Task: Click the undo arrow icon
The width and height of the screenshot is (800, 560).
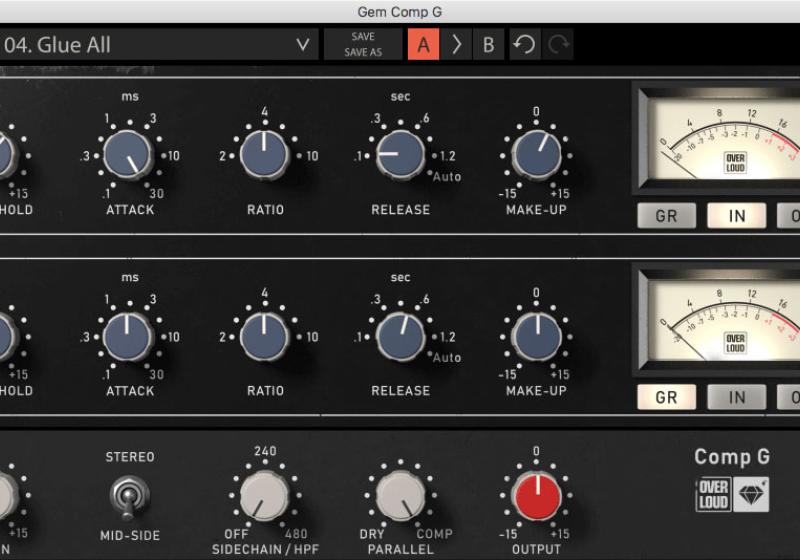Action: (524, 45)
